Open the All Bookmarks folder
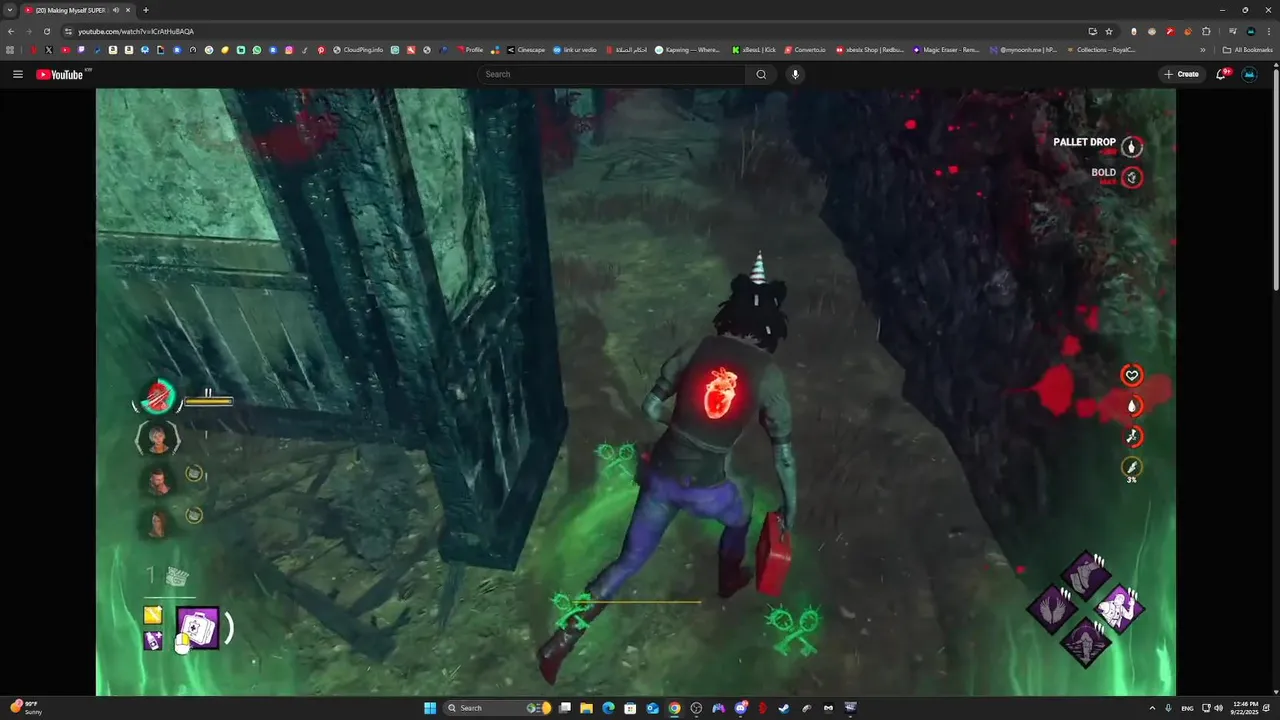Screen dimensions: 1280x720 tap(1247, 50)
